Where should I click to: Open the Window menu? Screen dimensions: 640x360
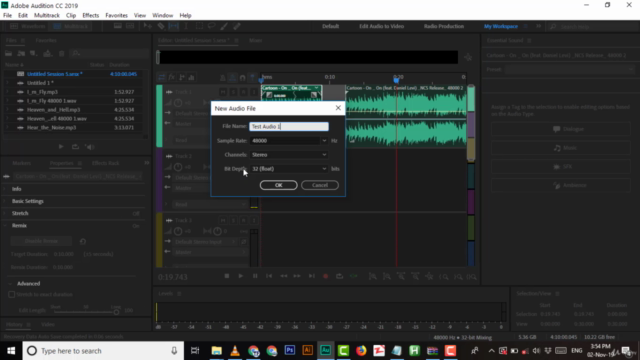pyautogui.click(x=162, y=16)
